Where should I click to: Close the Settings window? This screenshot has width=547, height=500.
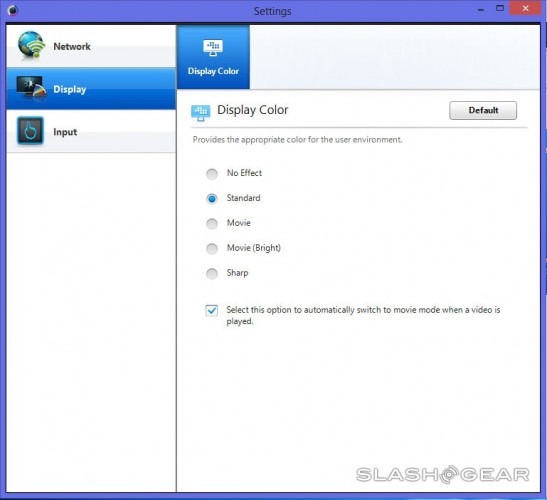click(x=525, y=8)
